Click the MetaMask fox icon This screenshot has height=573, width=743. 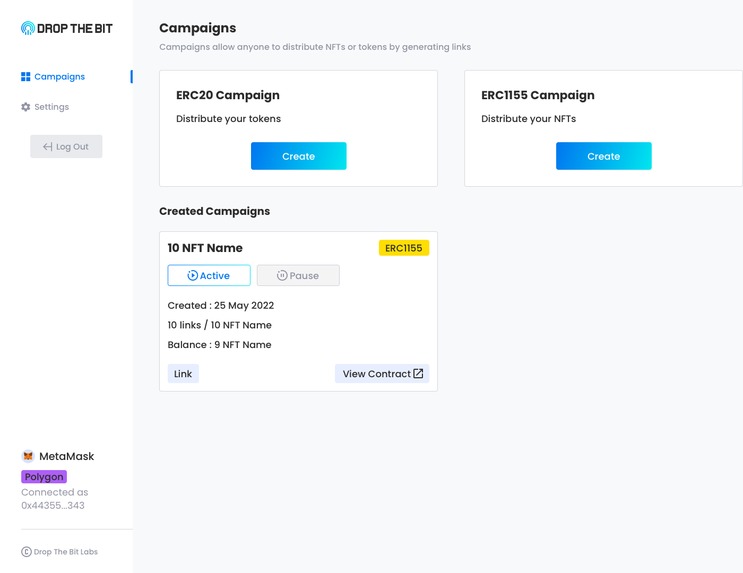(x=28, y=456)
